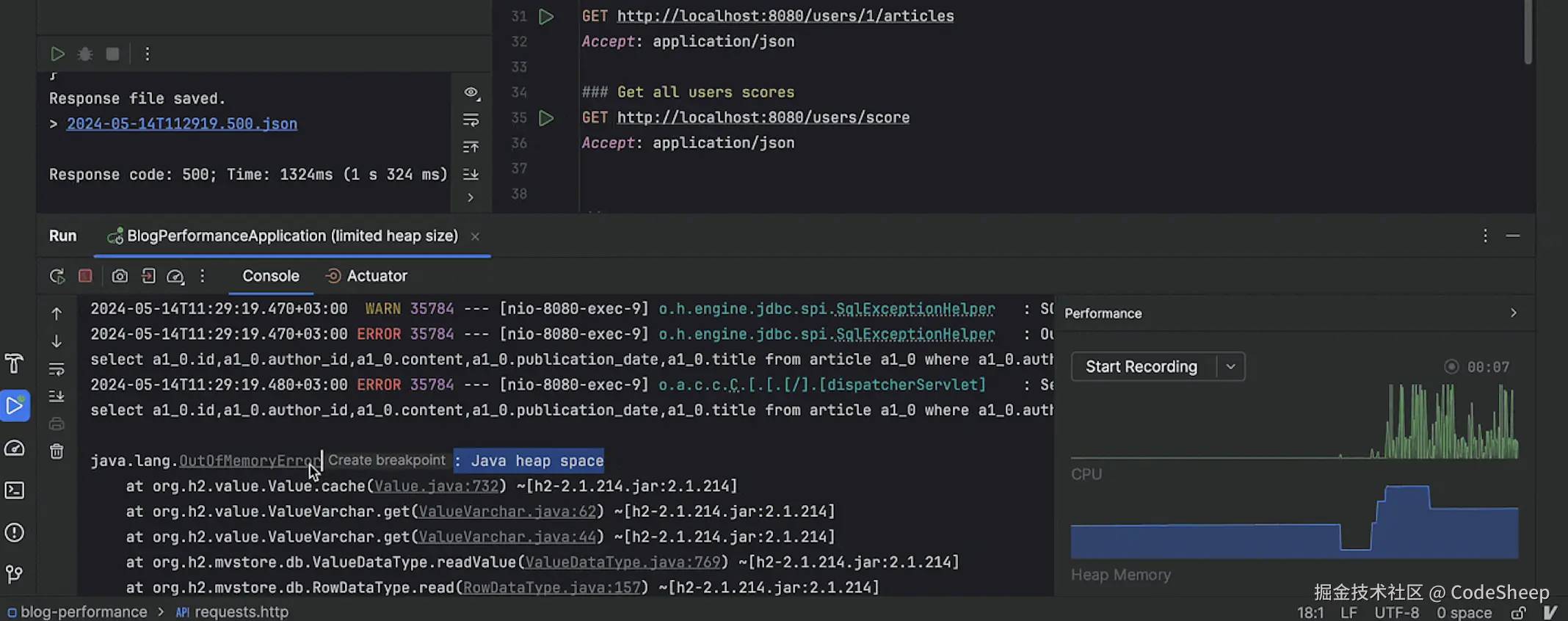Open the Git tool window icon
Viewport: 1568px width, 621px height.
click(x=15, y=574)
